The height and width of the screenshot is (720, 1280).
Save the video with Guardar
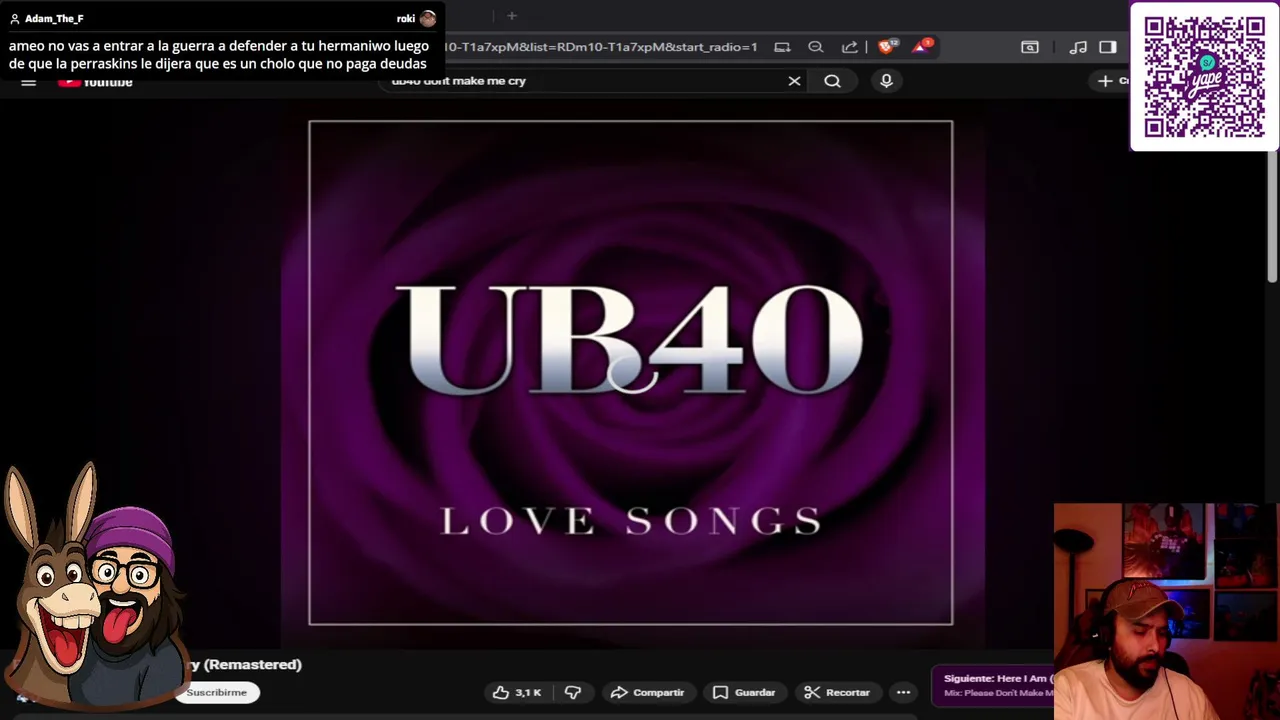(744, 692)
